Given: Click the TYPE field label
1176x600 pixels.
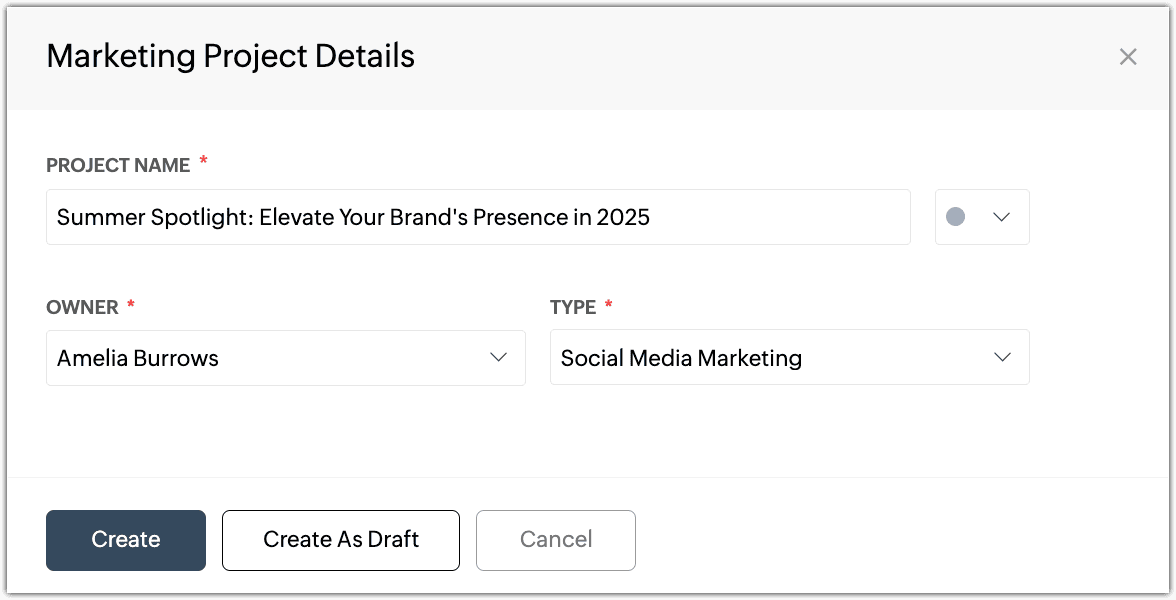Looking at the screenshot, I should 573,307.
